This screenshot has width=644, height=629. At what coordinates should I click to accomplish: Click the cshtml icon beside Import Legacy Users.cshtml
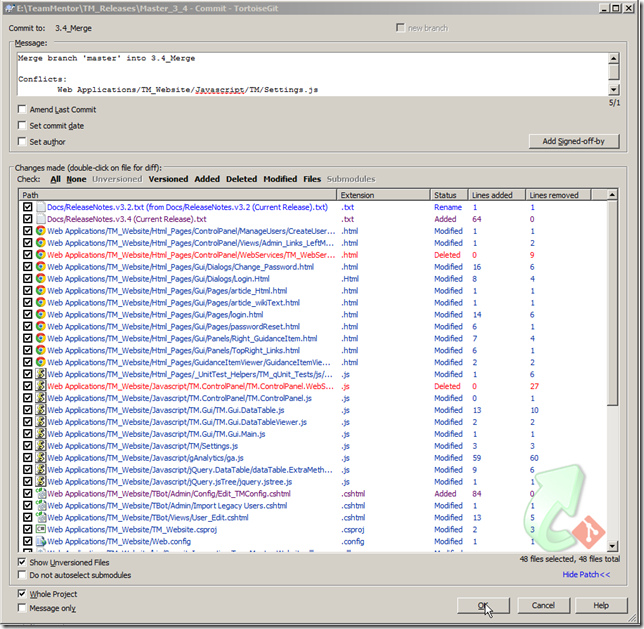click(40, 505)
